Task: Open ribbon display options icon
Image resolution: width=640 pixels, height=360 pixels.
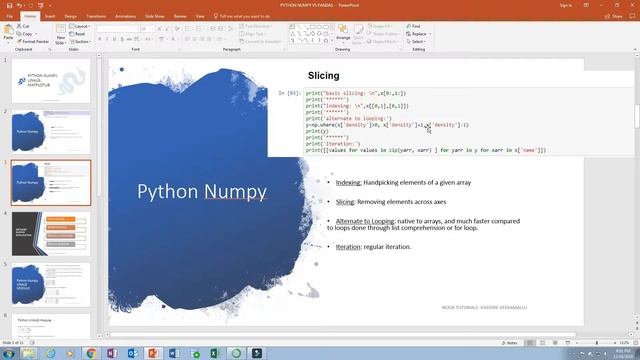Action: pos(586,5)
